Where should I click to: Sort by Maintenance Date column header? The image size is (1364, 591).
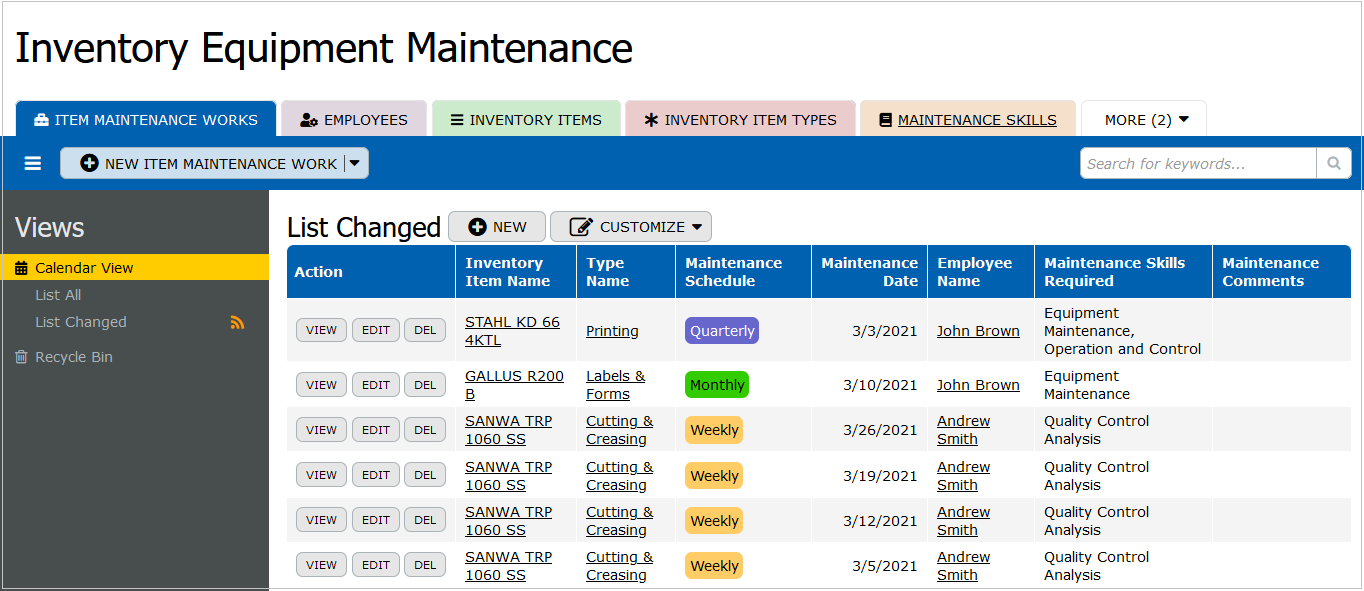pyautogui.click(x=869, y=272)
